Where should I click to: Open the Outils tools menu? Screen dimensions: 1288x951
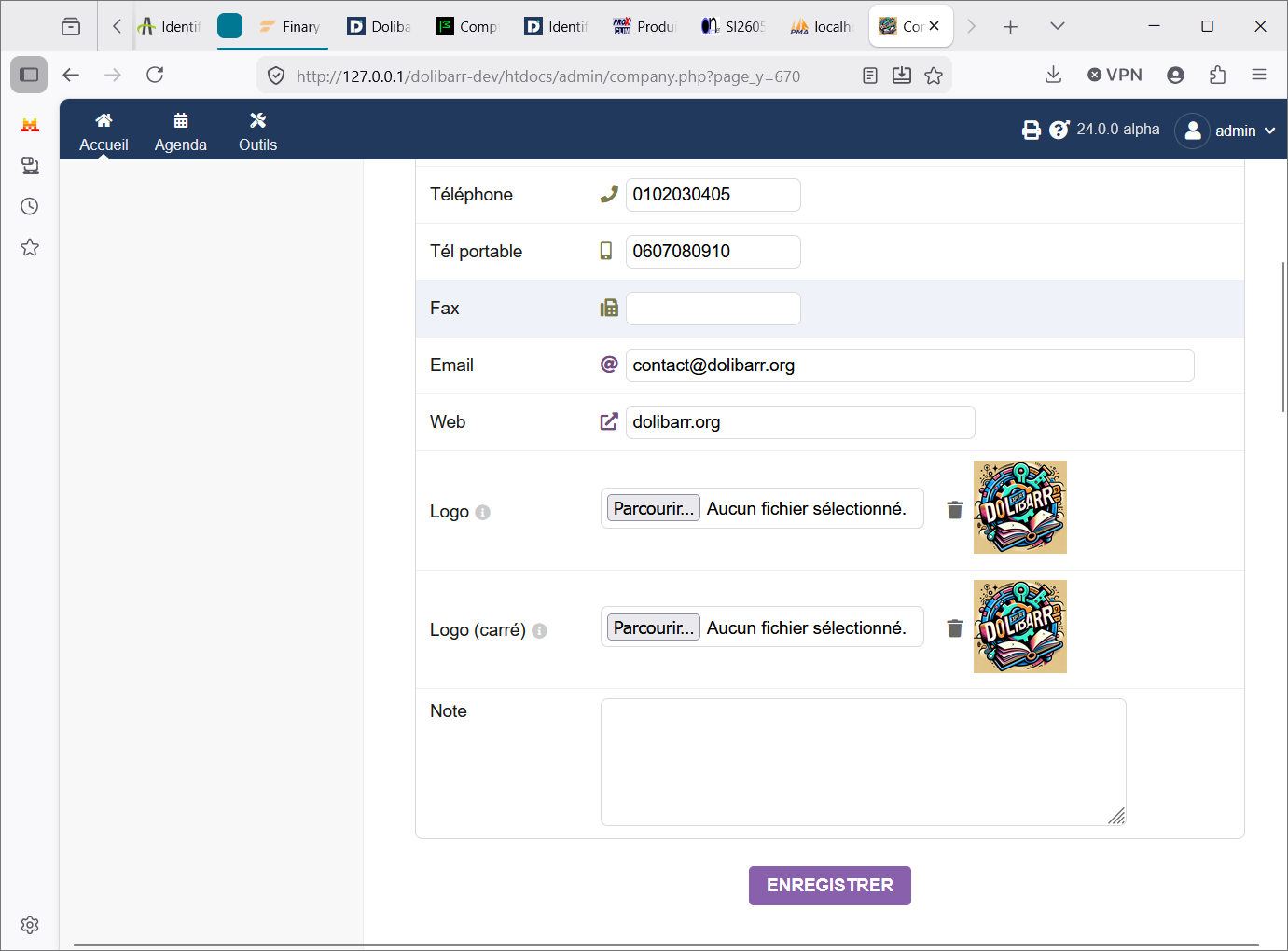pos(258,131)
